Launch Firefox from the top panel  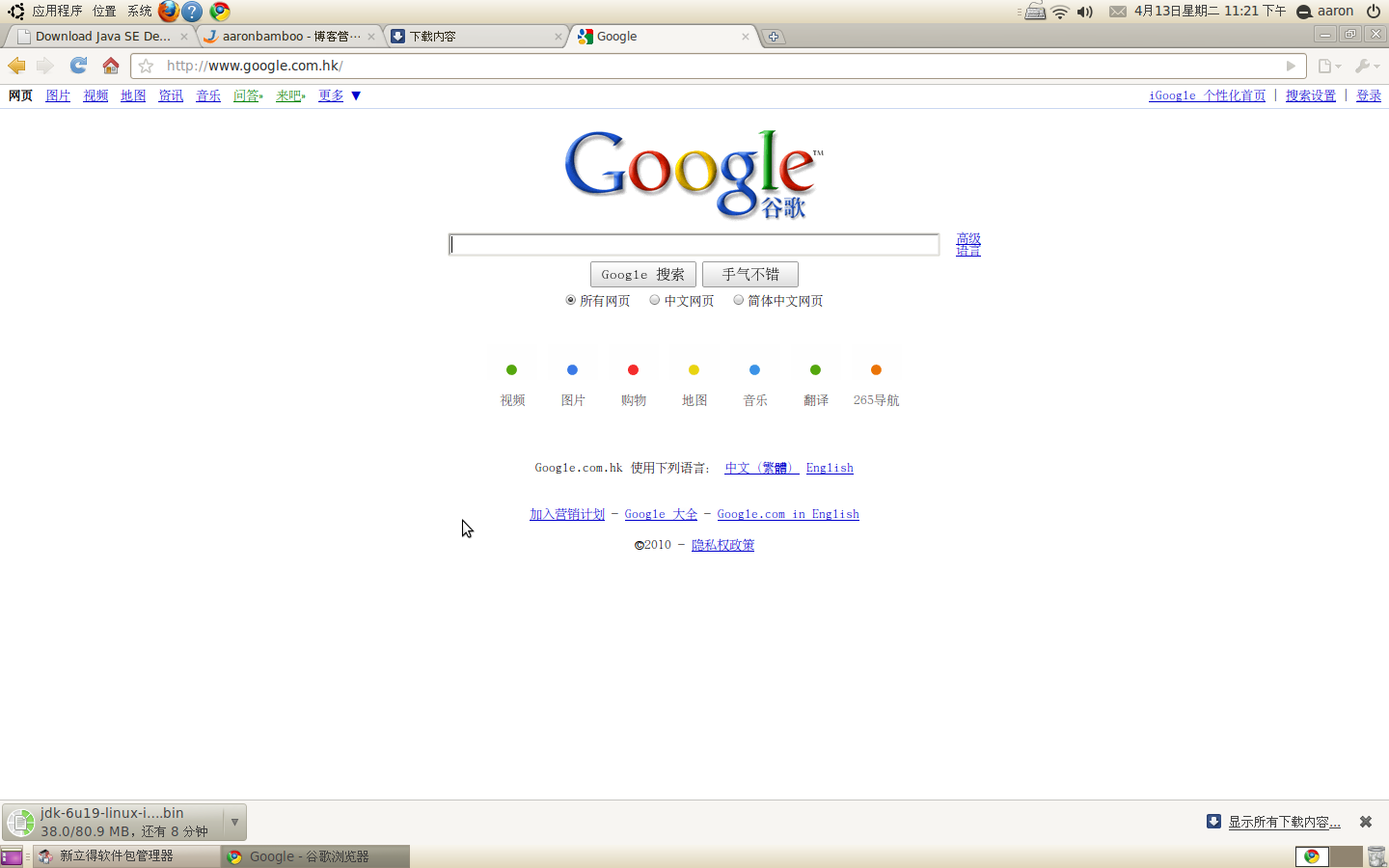point(169,12)
